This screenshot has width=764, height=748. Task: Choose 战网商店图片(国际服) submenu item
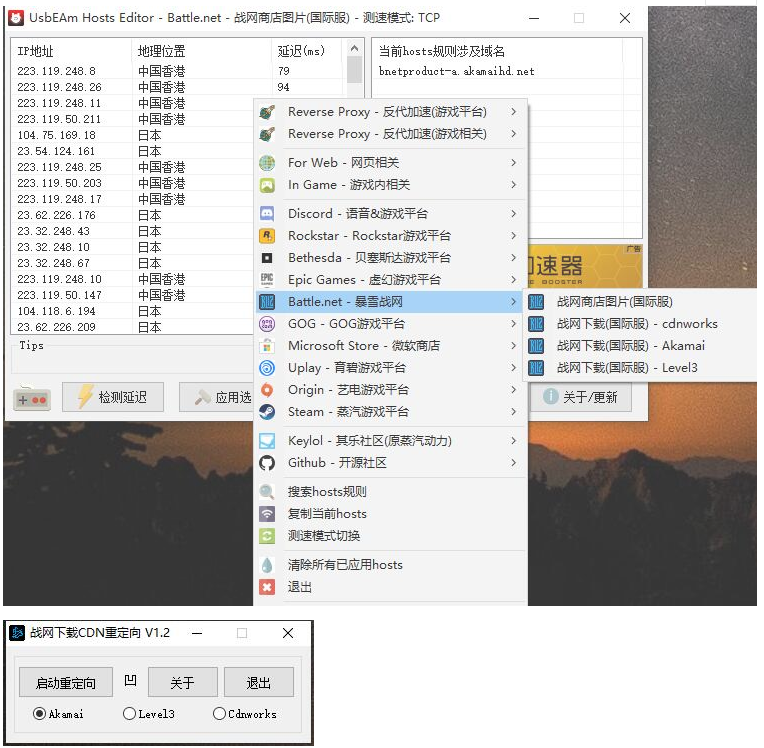(x=640, y=302)
